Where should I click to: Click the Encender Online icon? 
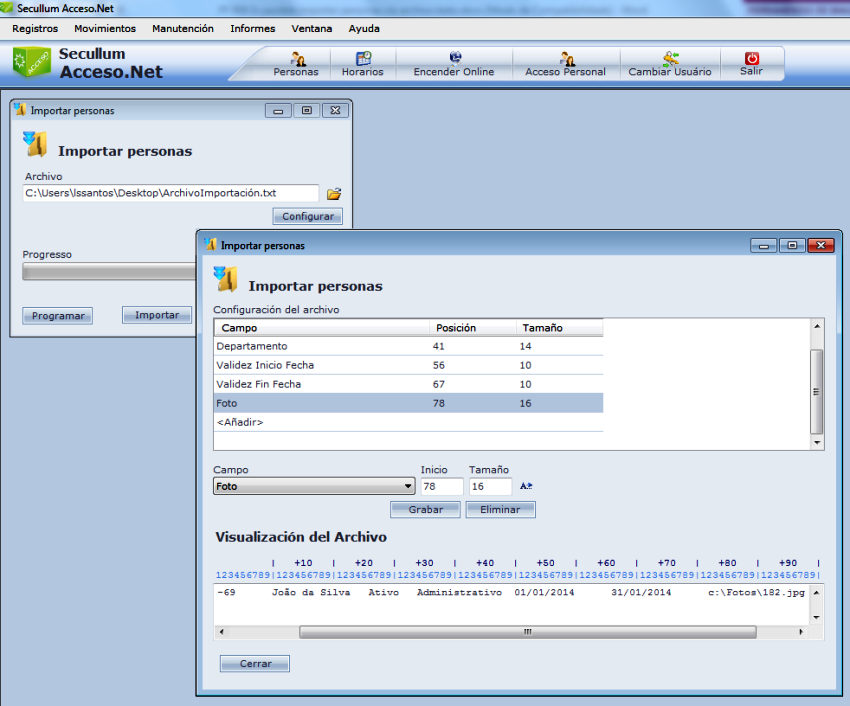click(455, 59)
